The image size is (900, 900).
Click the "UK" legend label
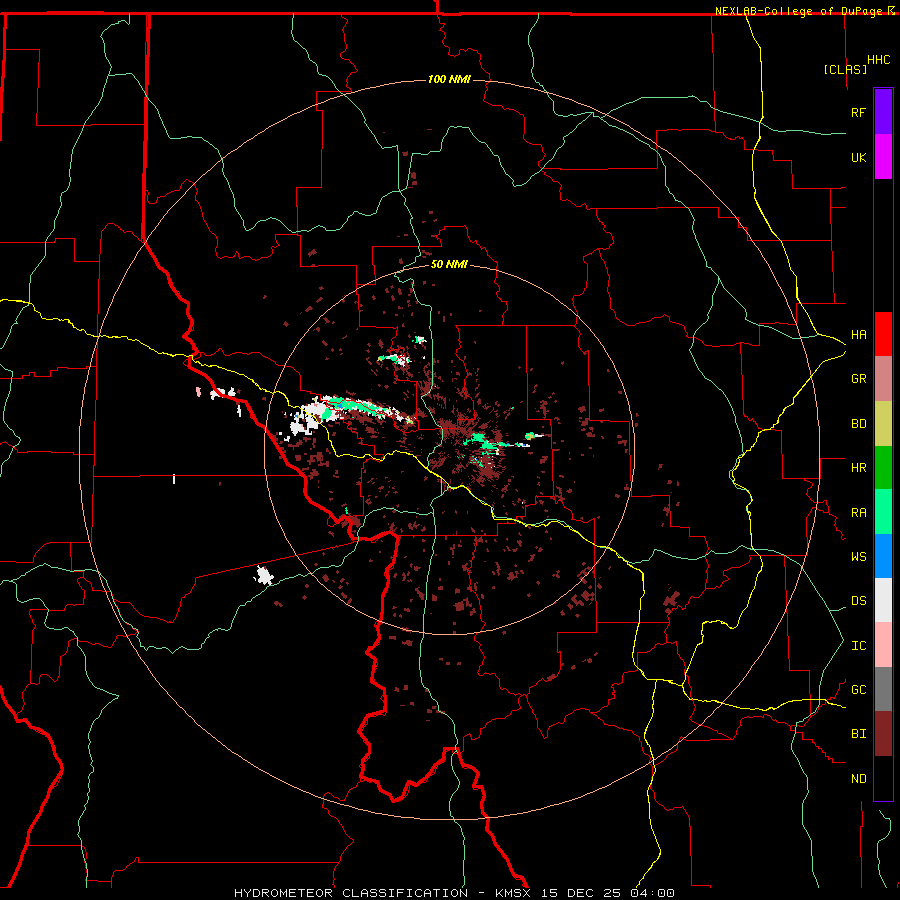858,157
